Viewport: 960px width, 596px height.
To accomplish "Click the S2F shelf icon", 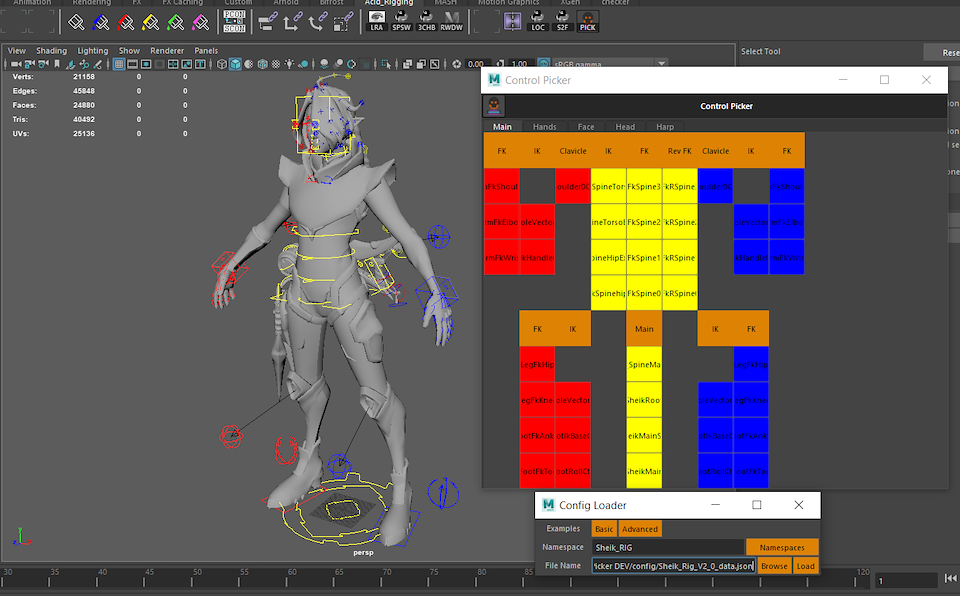I will tap(563, 21).
